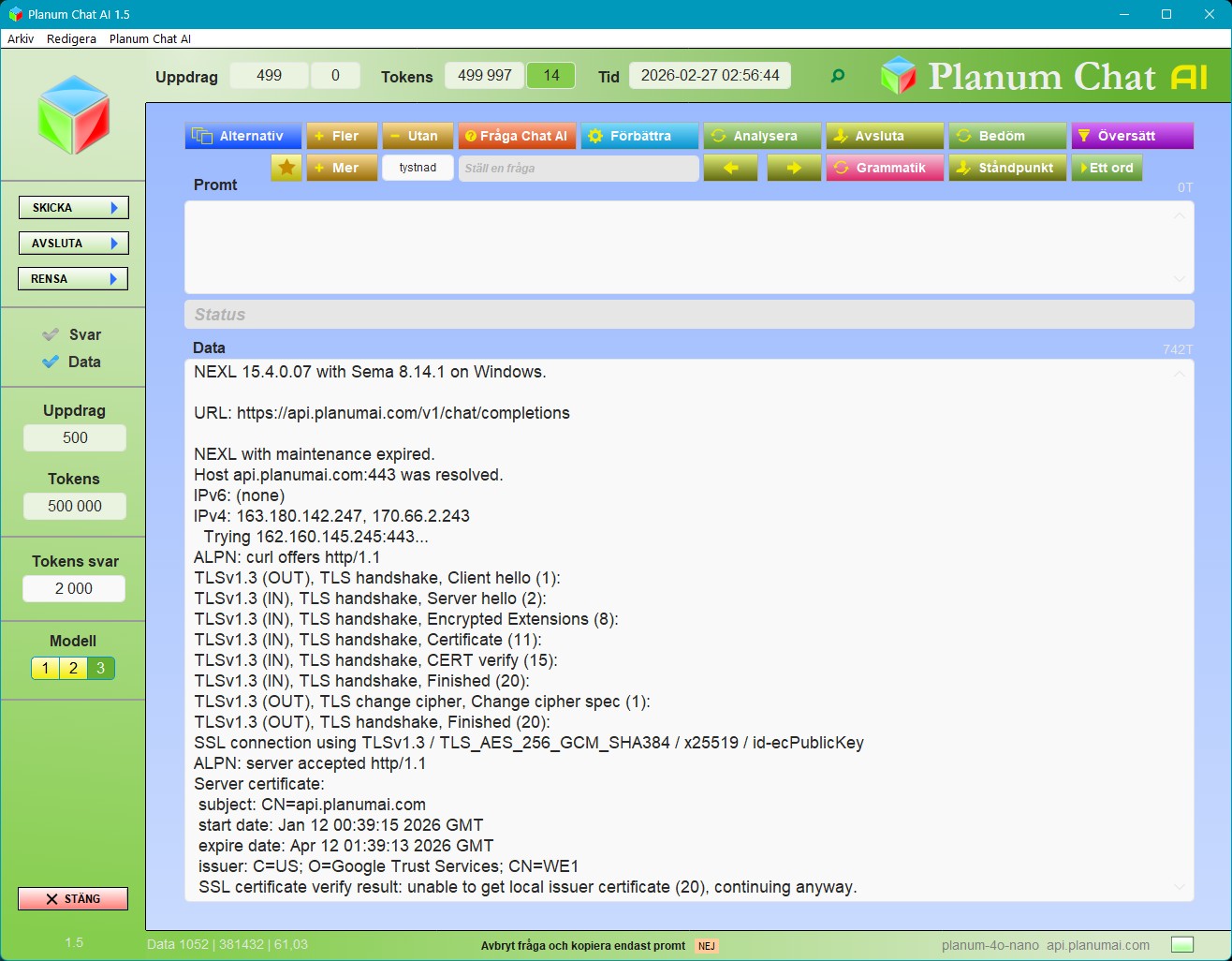
Task: Click the Översätt filter button
Action: click(x=1133, y=136)
